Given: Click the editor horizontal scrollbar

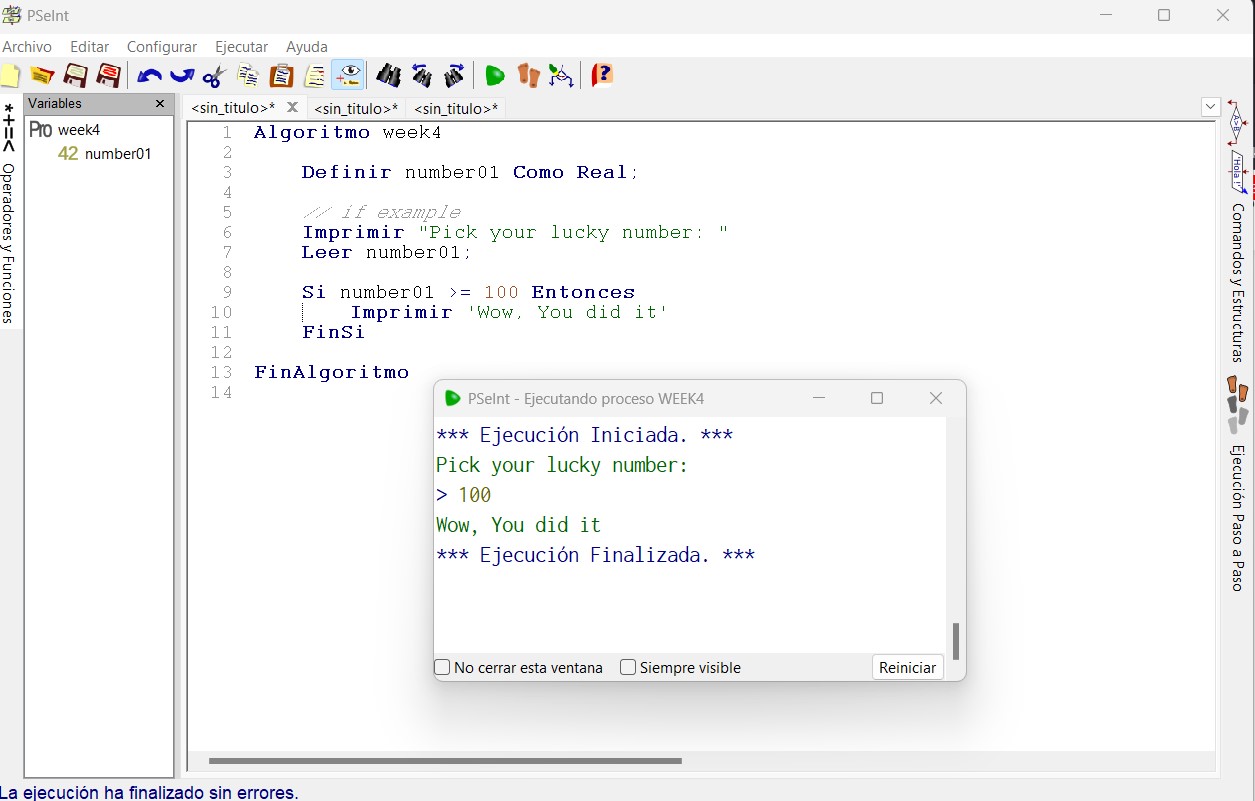Looking at the screenshot, I should (445, 761).
